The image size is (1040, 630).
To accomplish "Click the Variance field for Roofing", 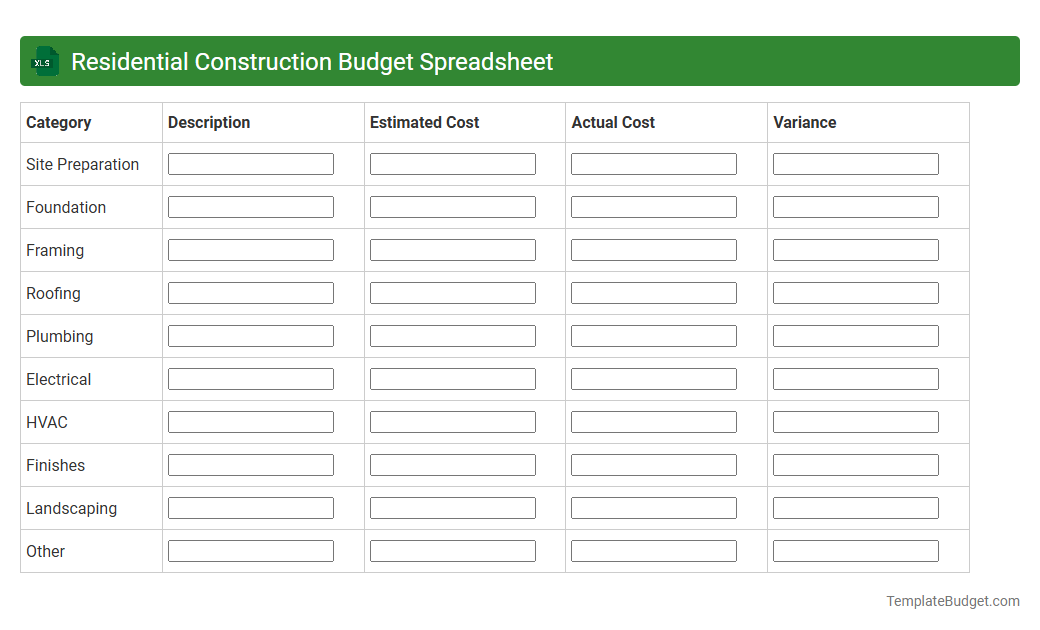I will click(x=855, y=292).
